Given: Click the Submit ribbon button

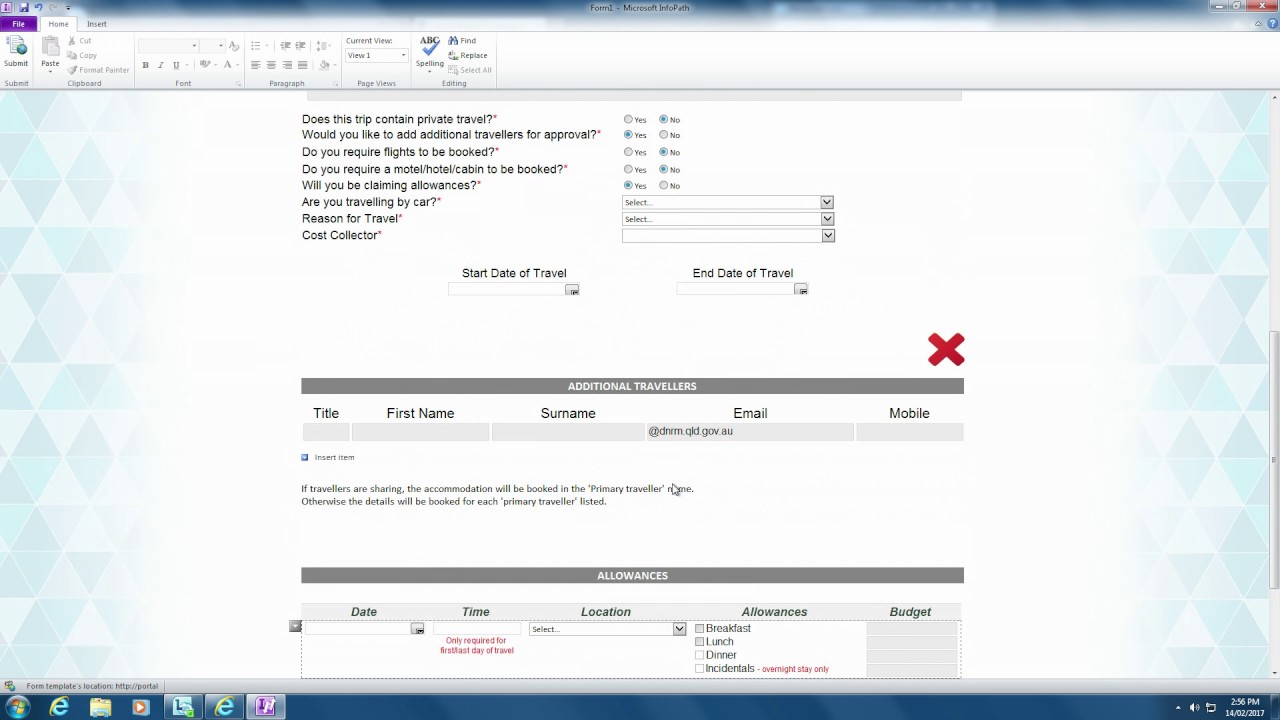Looking at the screenshot, I should 16,52.
